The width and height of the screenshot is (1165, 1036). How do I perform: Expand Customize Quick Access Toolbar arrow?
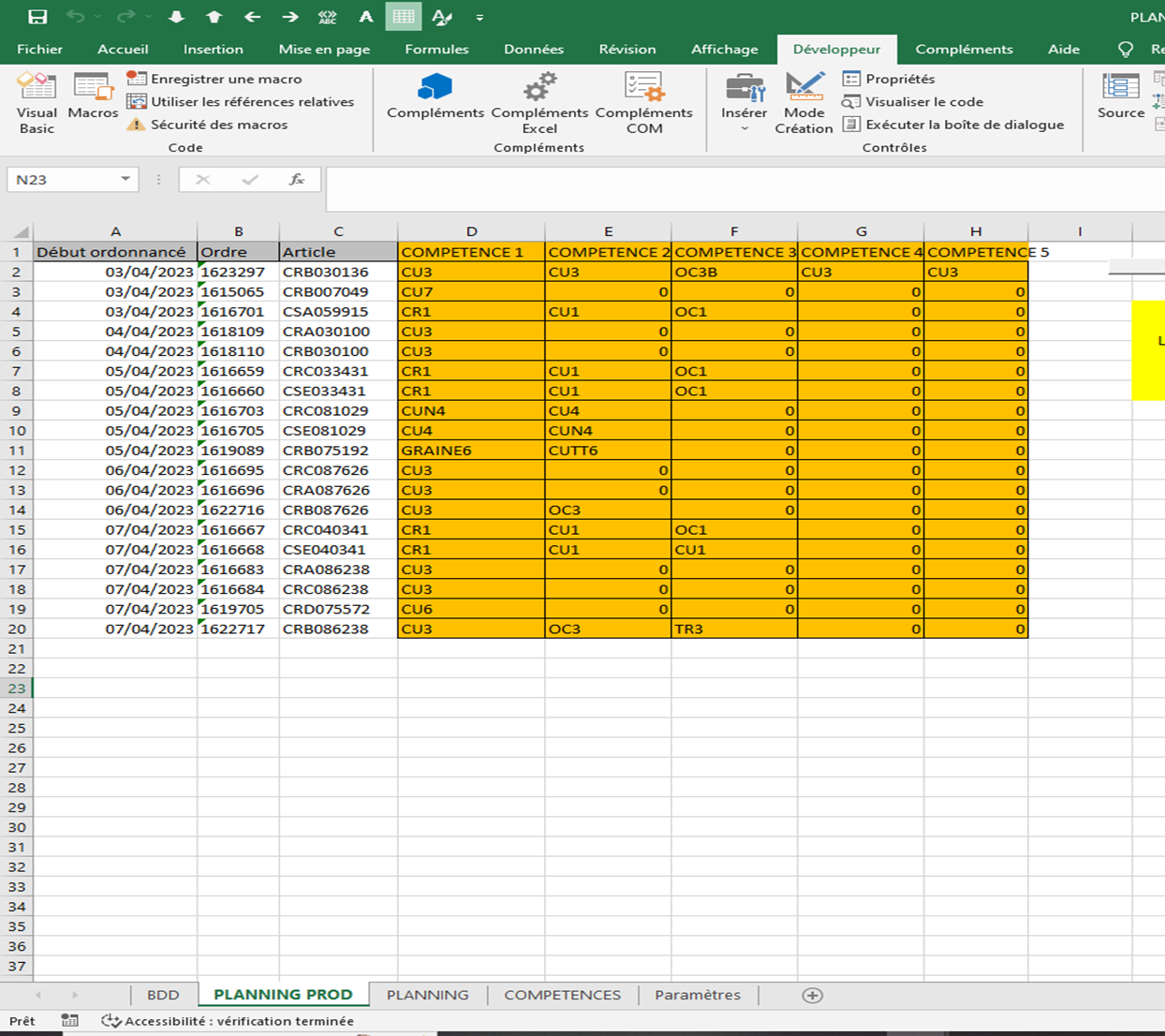pos(479,17)
